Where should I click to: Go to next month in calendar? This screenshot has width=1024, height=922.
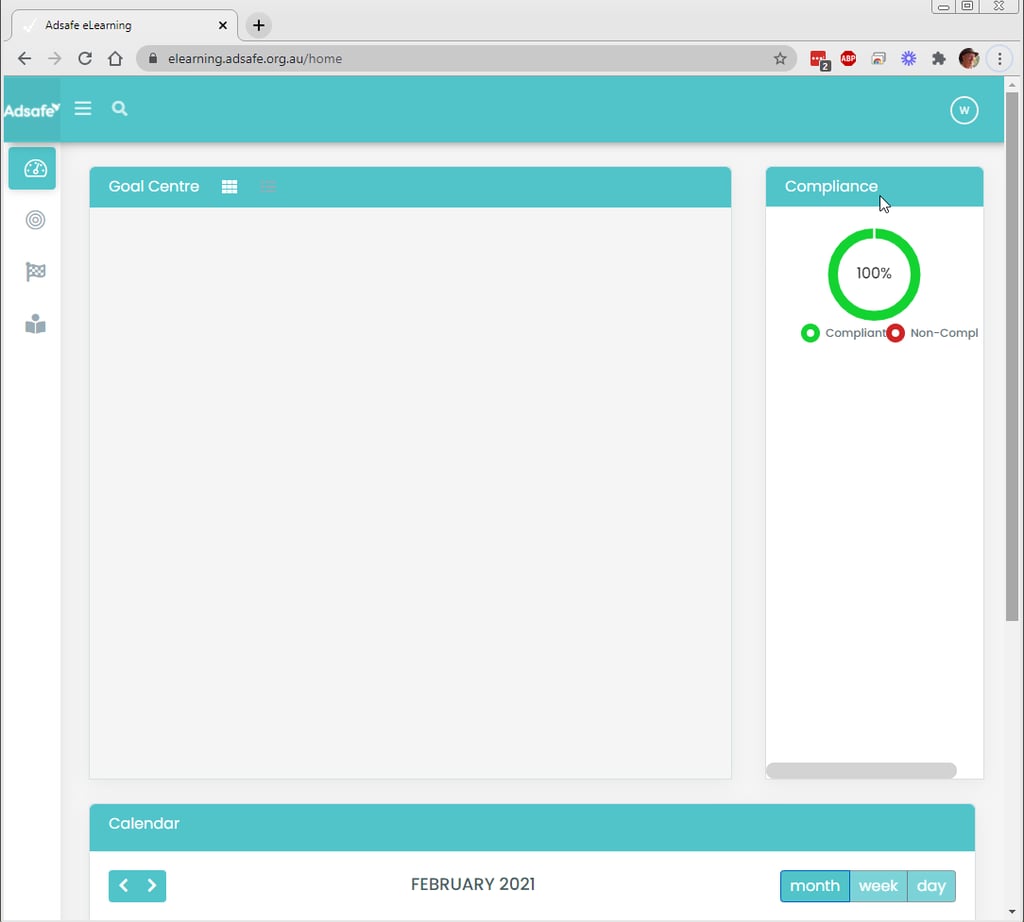[x=152, y=885]
